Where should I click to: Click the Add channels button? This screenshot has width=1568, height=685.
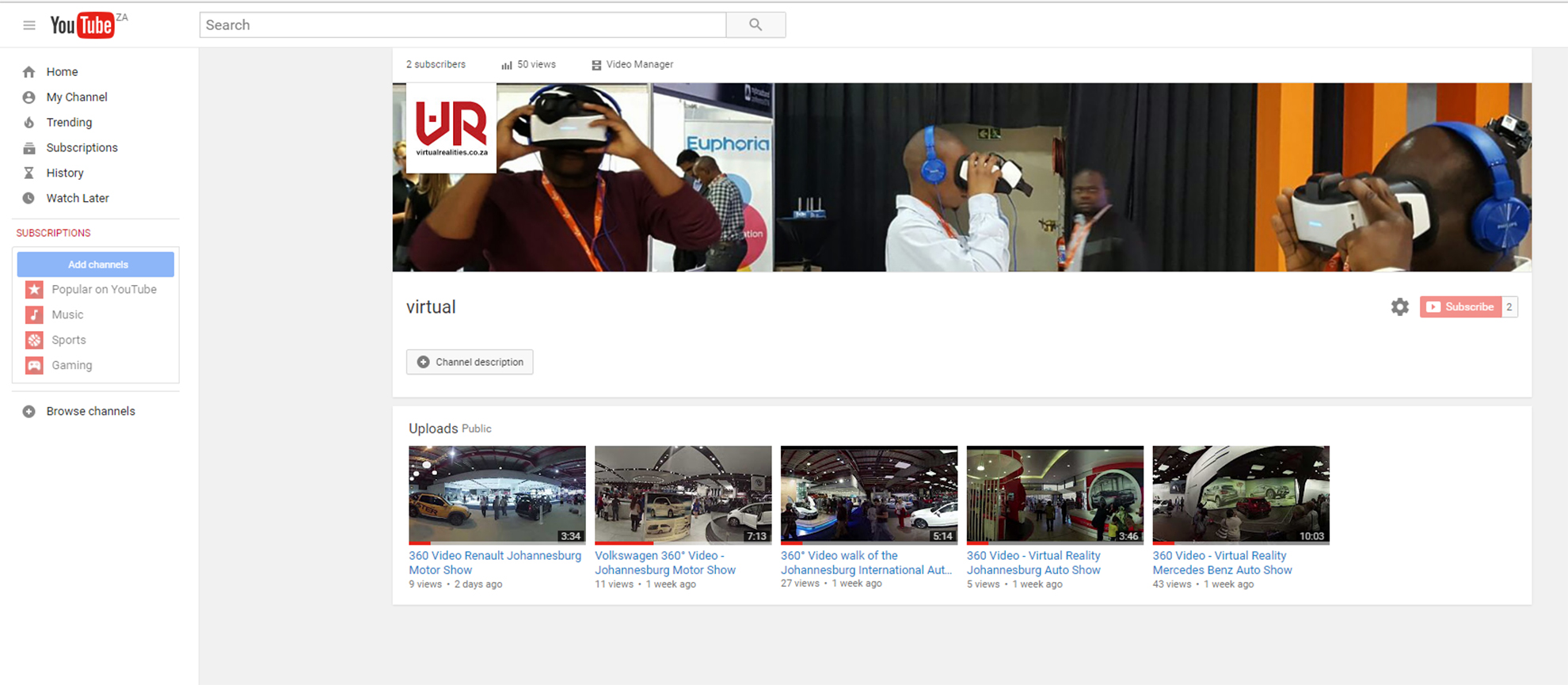coord(96,264)
